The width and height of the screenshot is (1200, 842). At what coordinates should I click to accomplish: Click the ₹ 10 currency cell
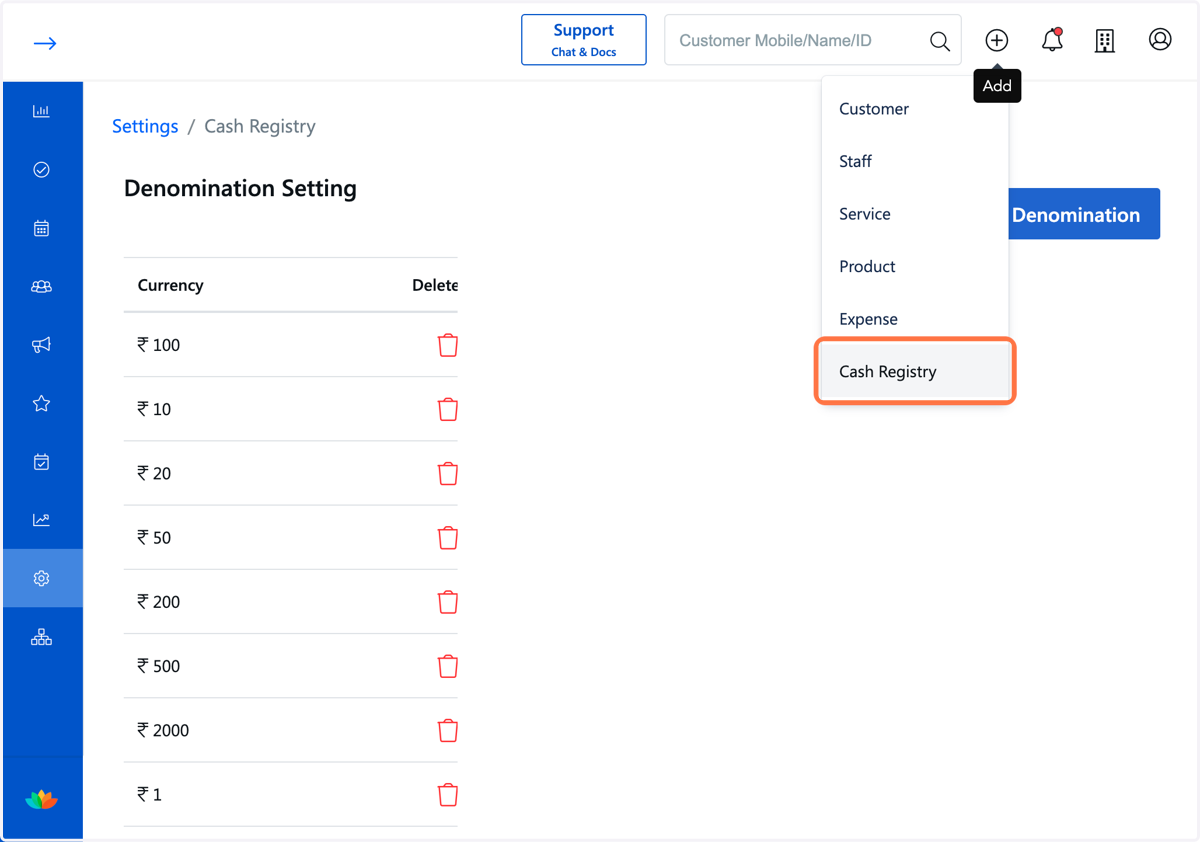click(x=154, y=409)
